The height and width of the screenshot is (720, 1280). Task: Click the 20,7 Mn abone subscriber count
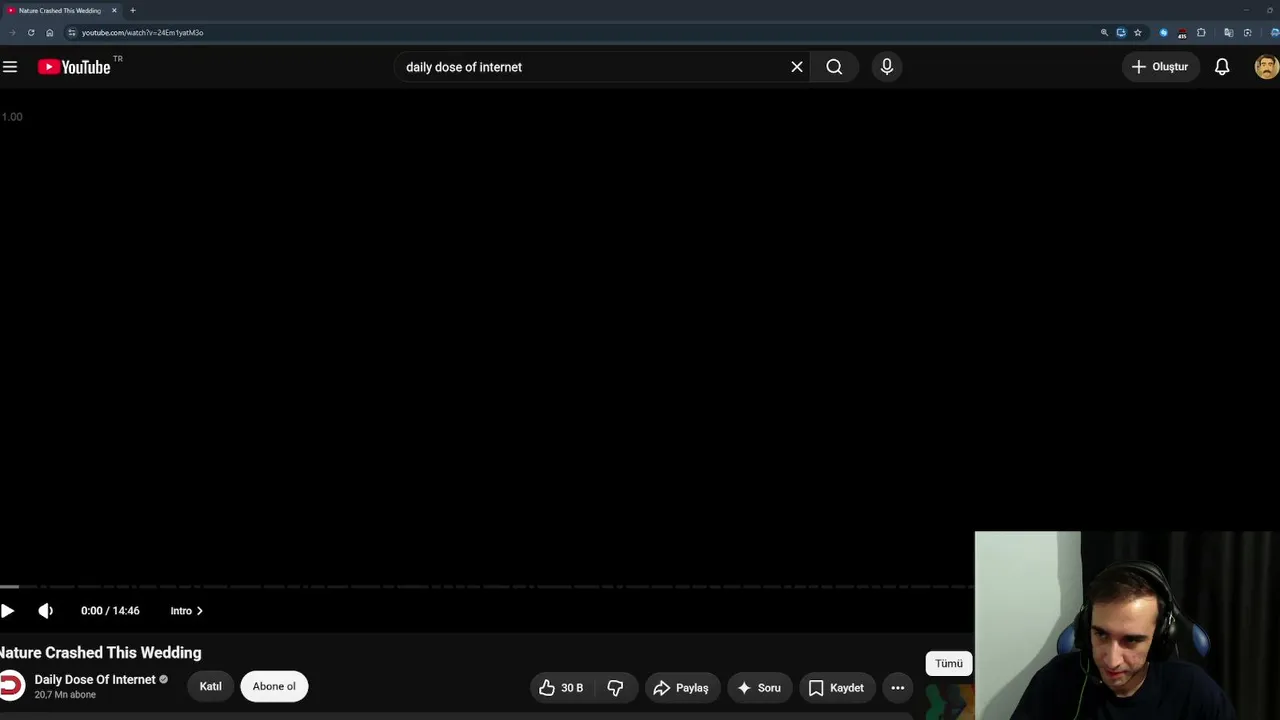tap(65, 695)
